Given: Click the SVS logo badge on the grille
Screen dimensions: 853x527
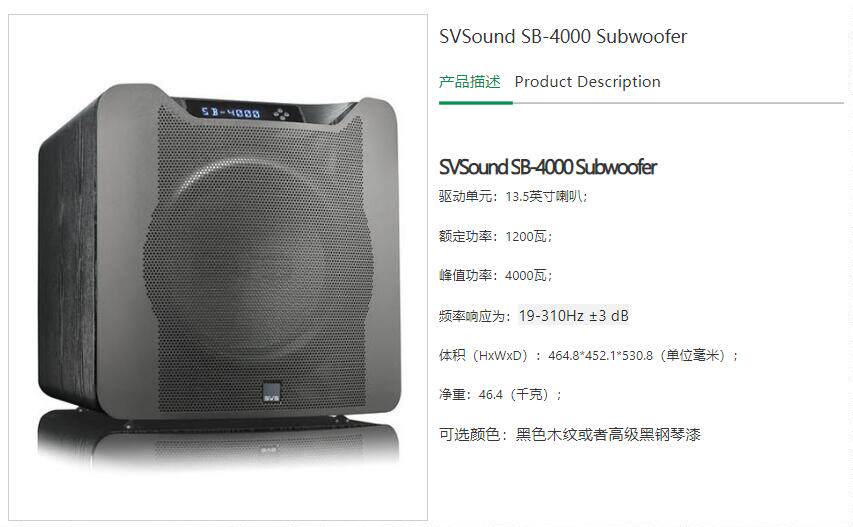Looking at the screenshot, I should 271,393.
